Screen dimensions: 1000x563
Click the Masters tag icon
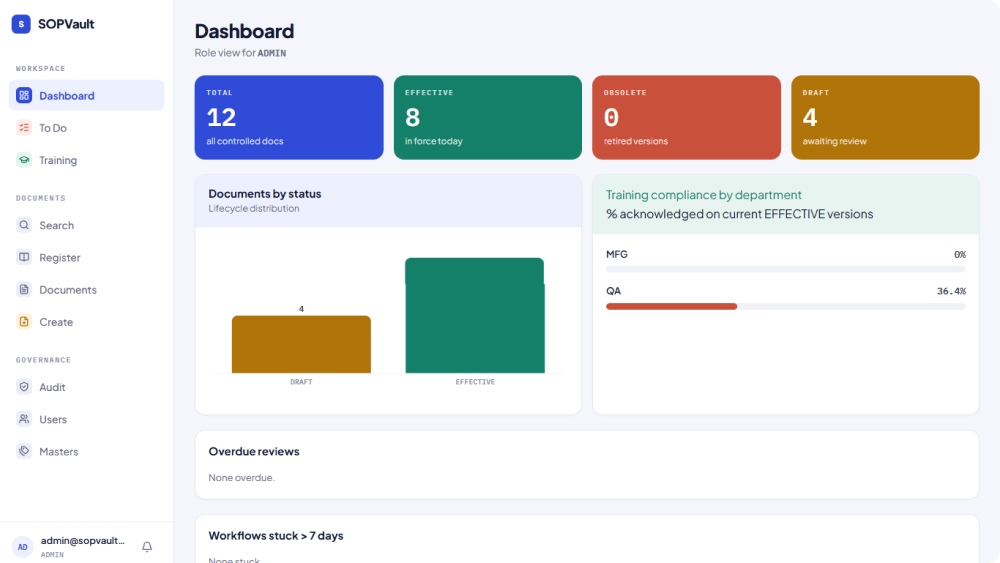[x=24, y=451]
